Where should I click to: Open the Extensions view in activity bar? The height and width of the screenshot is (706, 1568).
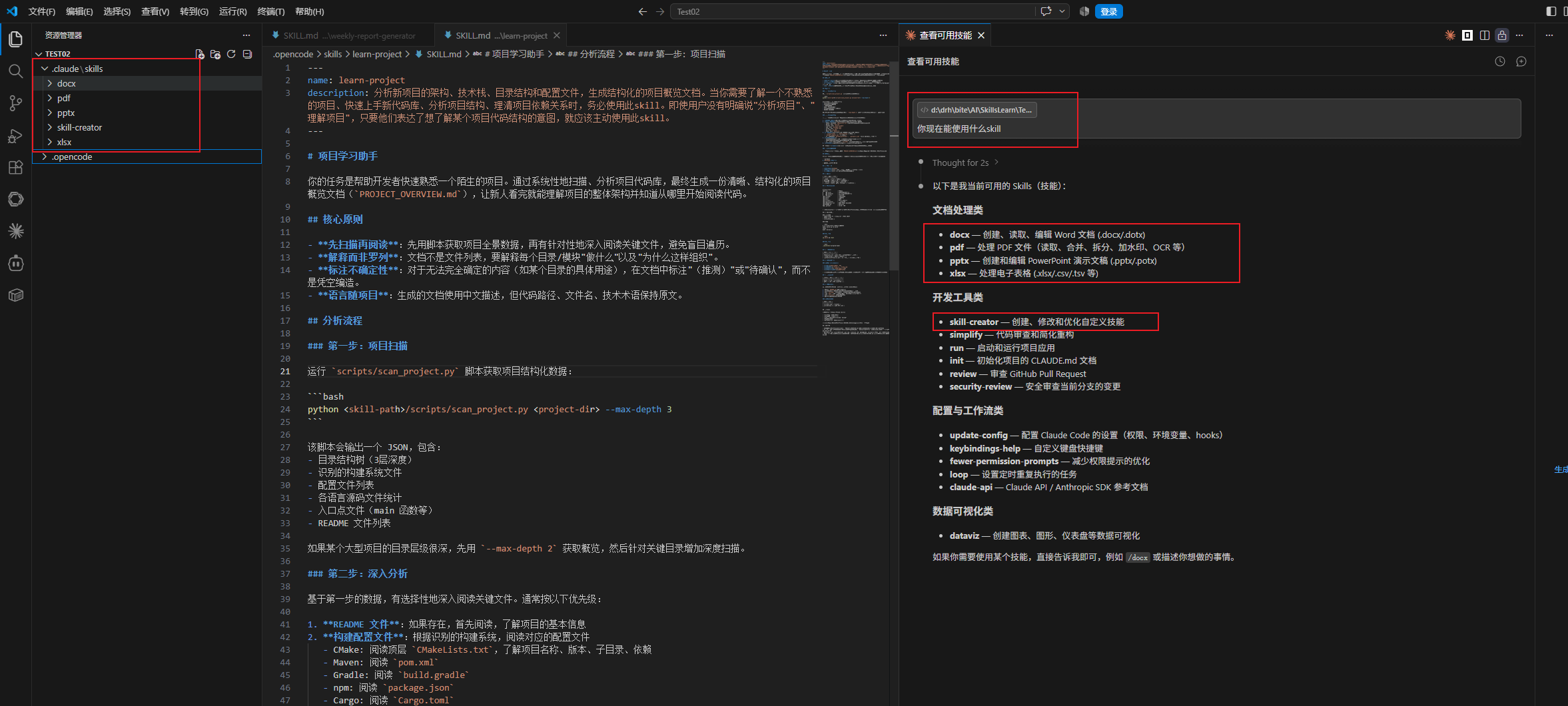[x=16, y=167]
